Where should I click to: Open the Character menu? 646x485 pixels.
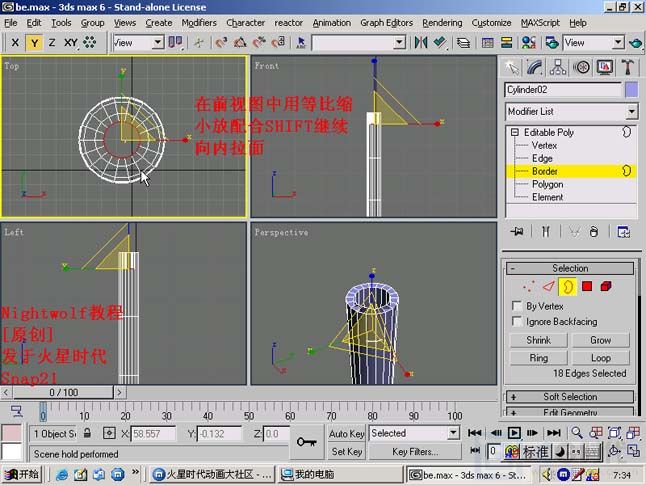coord(246,23)
